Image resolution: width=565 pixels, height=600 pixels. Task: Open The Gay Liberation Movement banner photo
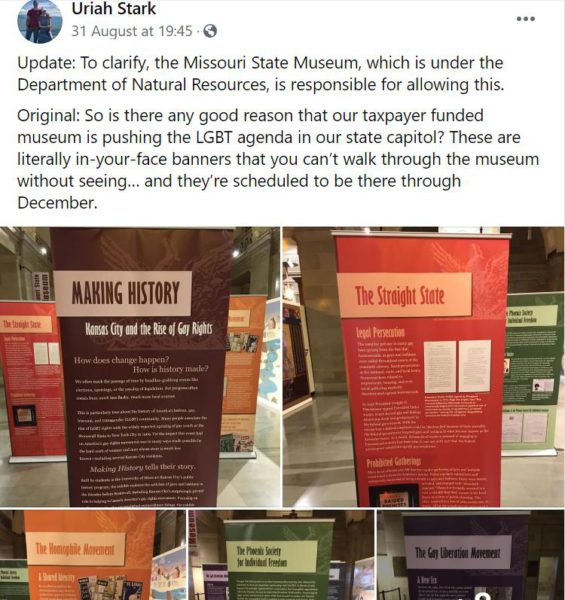[471, 555]
